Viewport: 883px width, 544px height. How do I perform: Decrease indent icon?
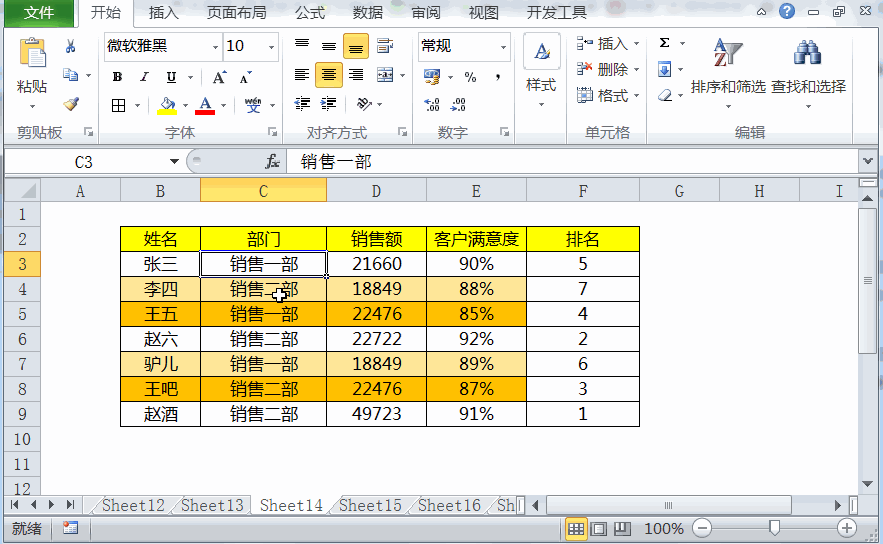coord(302,104)
